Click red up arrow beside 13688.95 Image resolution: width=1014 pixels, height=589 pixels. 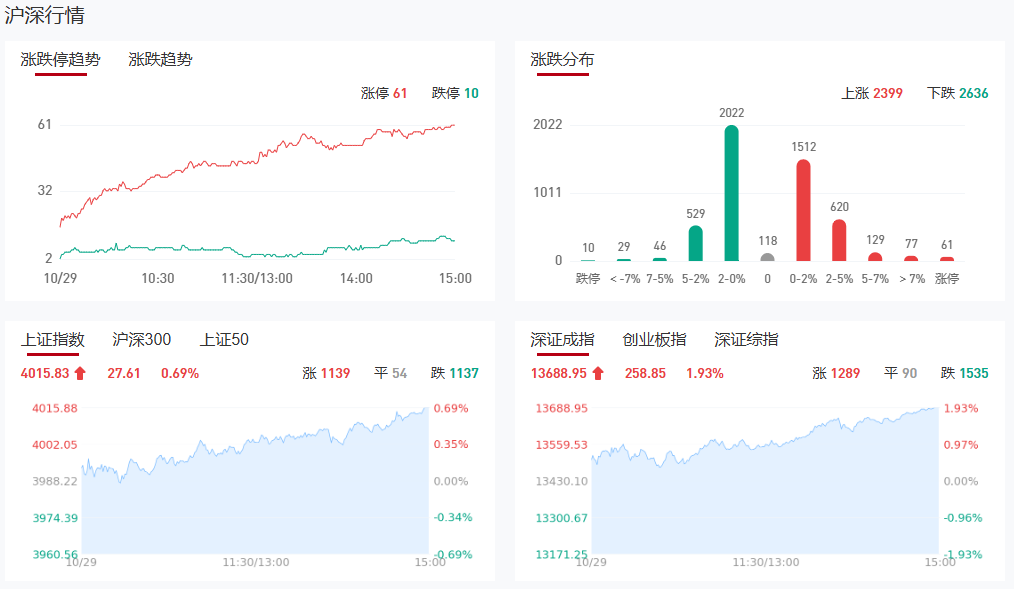(598, 374)
